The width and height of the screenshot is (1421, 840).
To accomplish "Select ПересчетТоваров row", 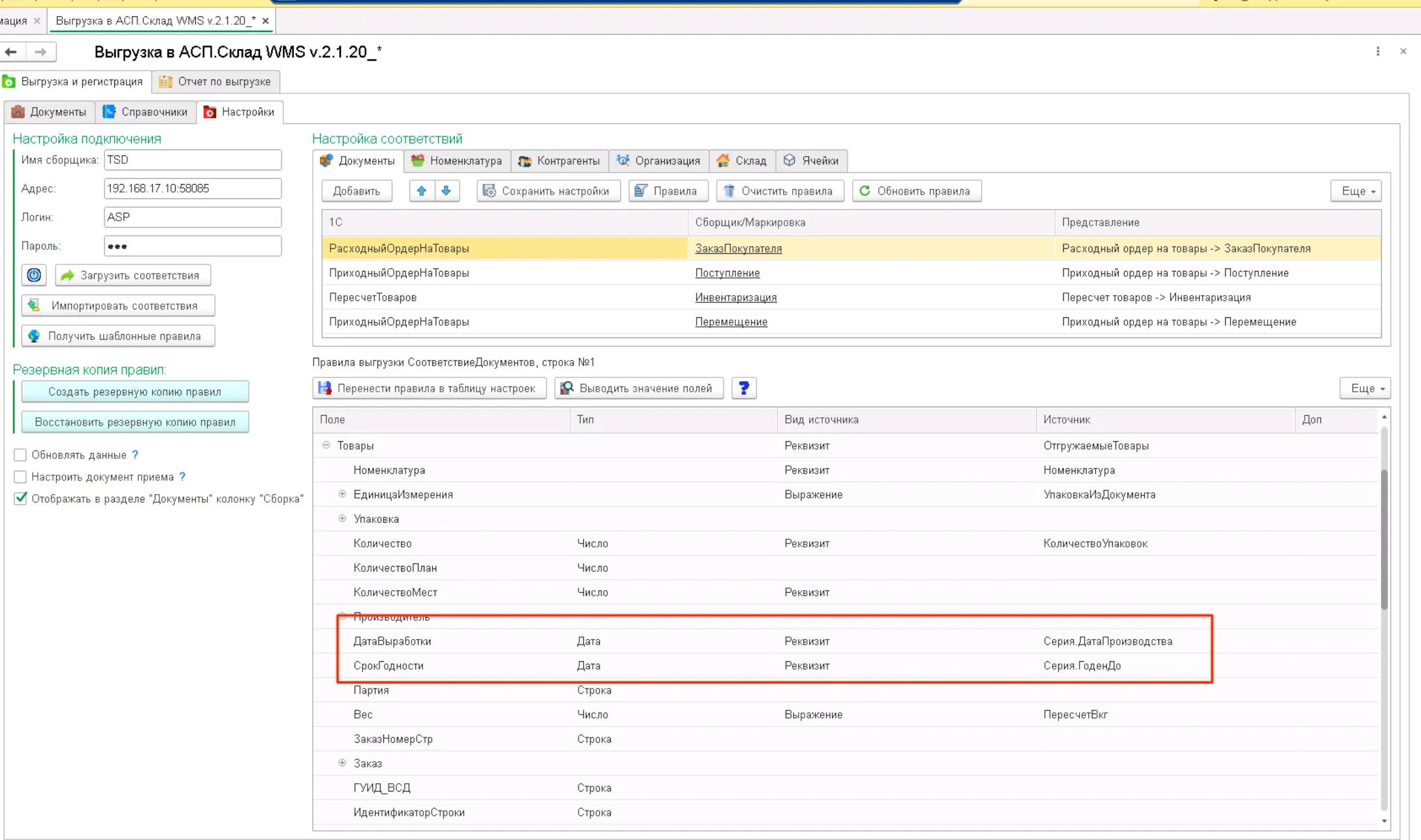I will (851, 298).
